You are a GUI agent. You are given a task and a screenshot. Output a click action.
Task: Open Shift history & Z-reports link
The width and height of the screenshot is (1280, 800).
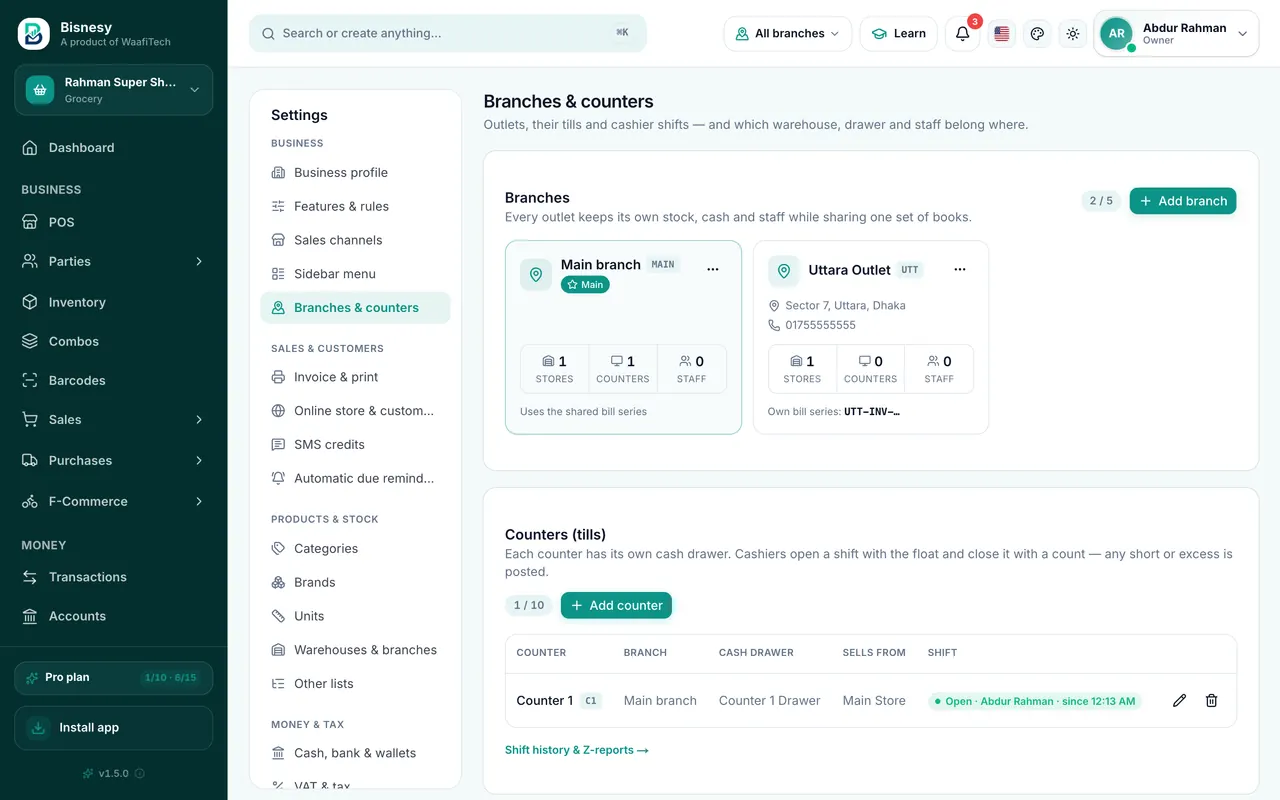pyautogui.click(x=577, y=750)
